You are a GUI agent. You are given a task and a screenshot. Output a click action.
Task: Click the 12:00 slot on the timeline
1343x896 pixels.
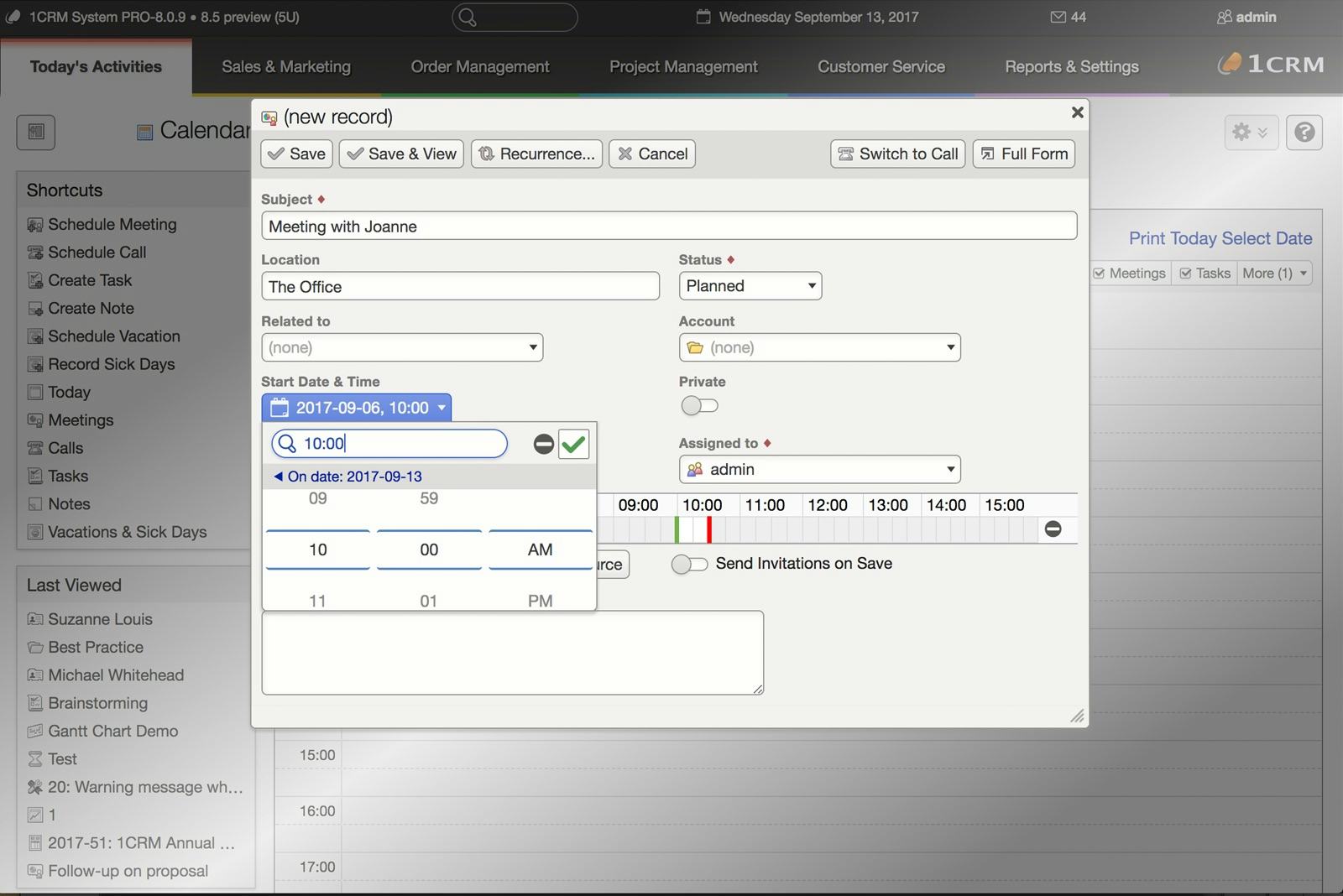(828, 505)
